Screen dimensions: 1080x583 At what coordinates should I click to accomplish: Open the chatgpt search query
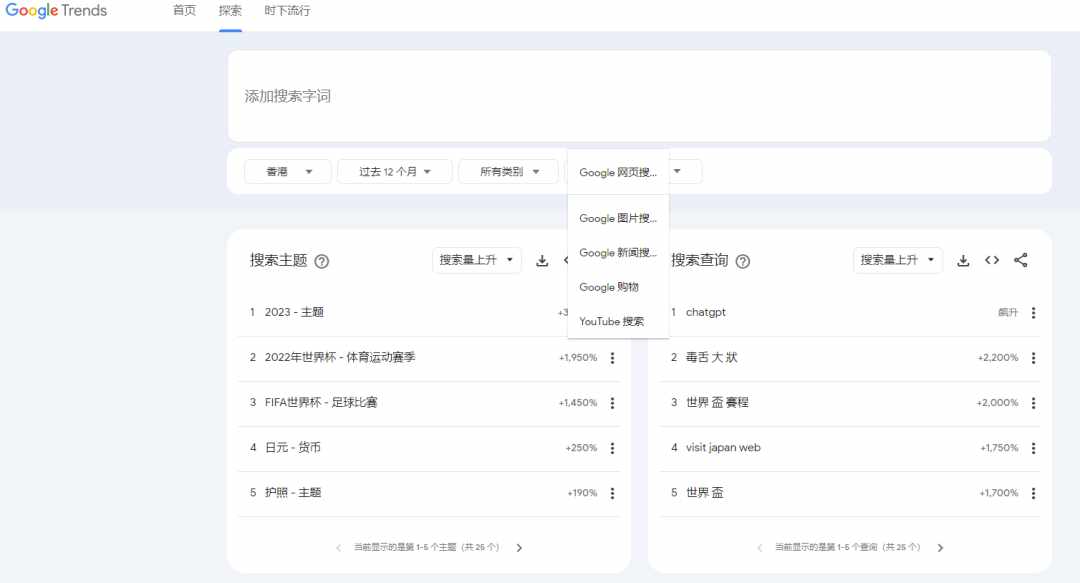[x=705, y=312]
